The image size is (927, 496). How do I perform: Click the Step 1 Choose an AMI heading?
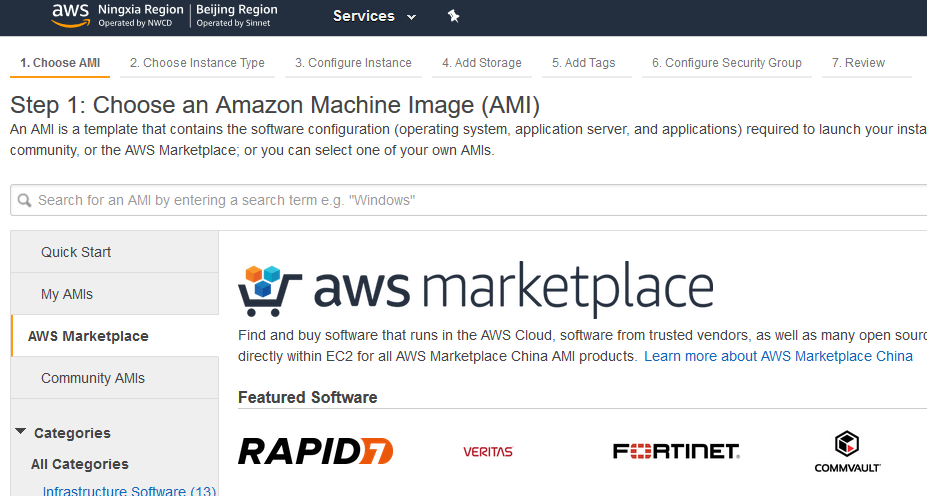(x=275, y=105)
